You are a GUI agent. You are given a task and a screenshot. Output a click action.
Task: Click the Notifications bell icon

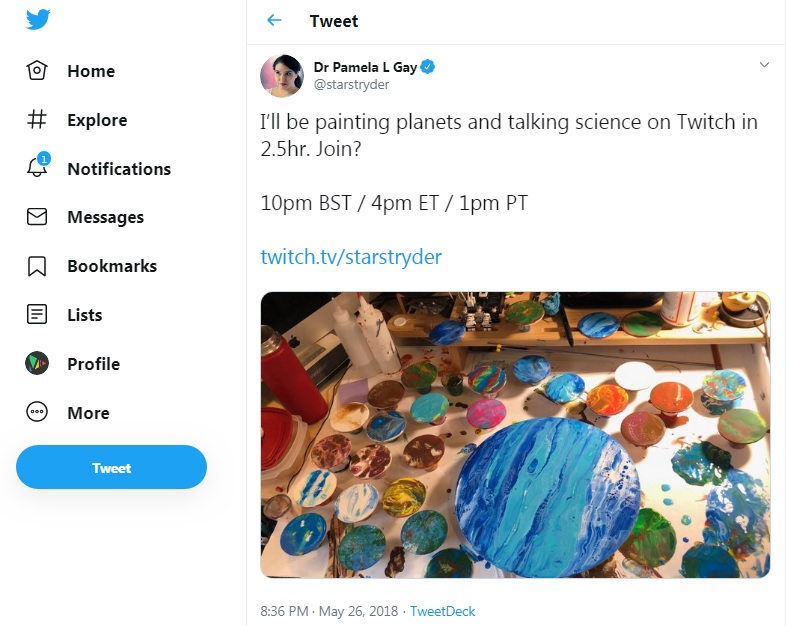coord(37,168)
